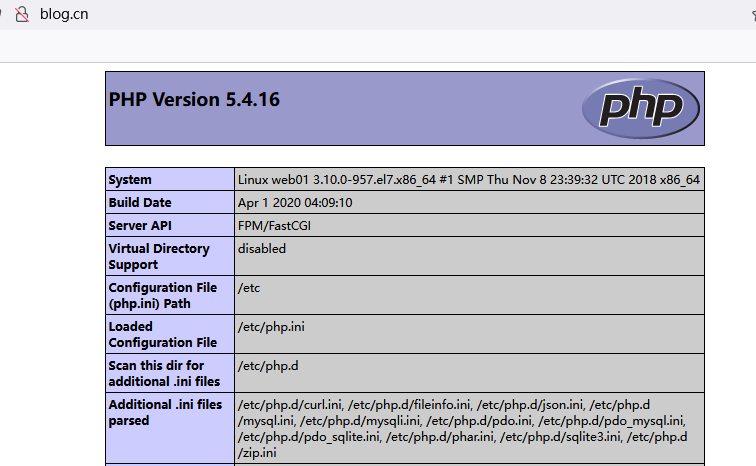Image resolution: width=756 pixels, height=466 pixels.
Task: Click the not-secure lock icon in address bar
Action: click(22, 14)
